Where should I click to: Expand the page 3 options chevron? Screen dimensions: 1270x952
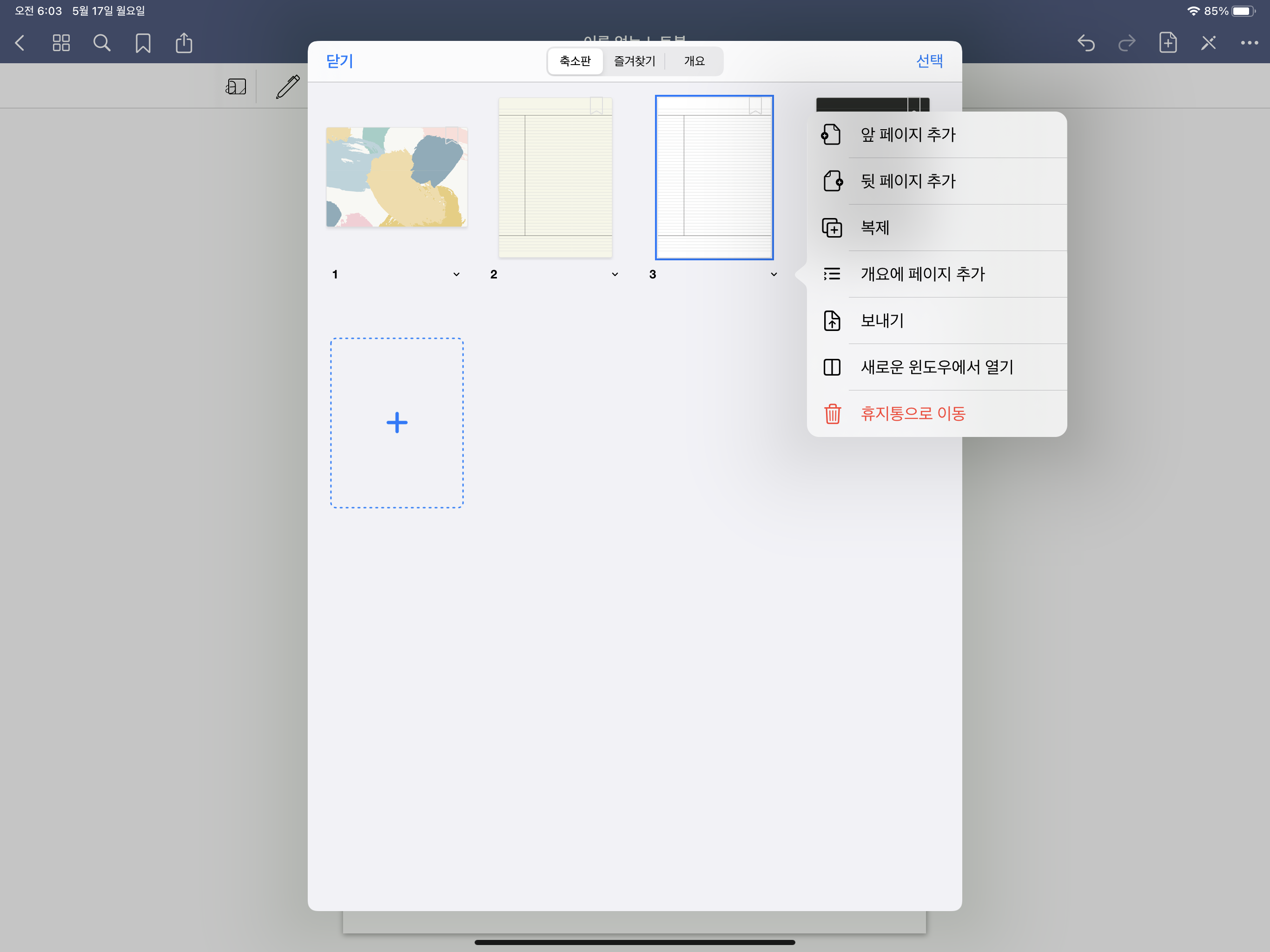[x=774, y=274]
